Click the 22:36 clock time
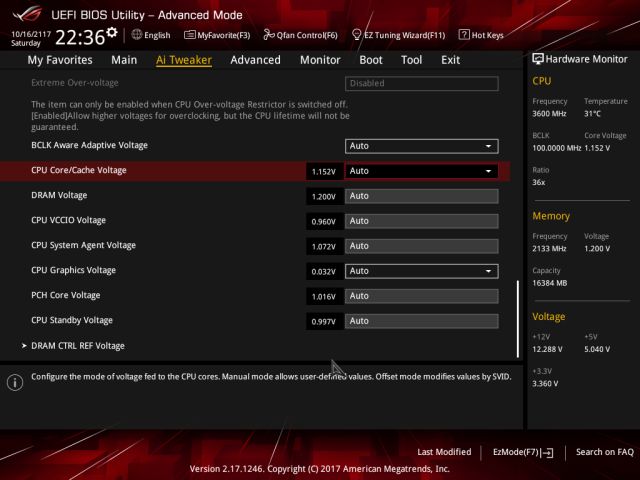 click(x=80, y=38)
